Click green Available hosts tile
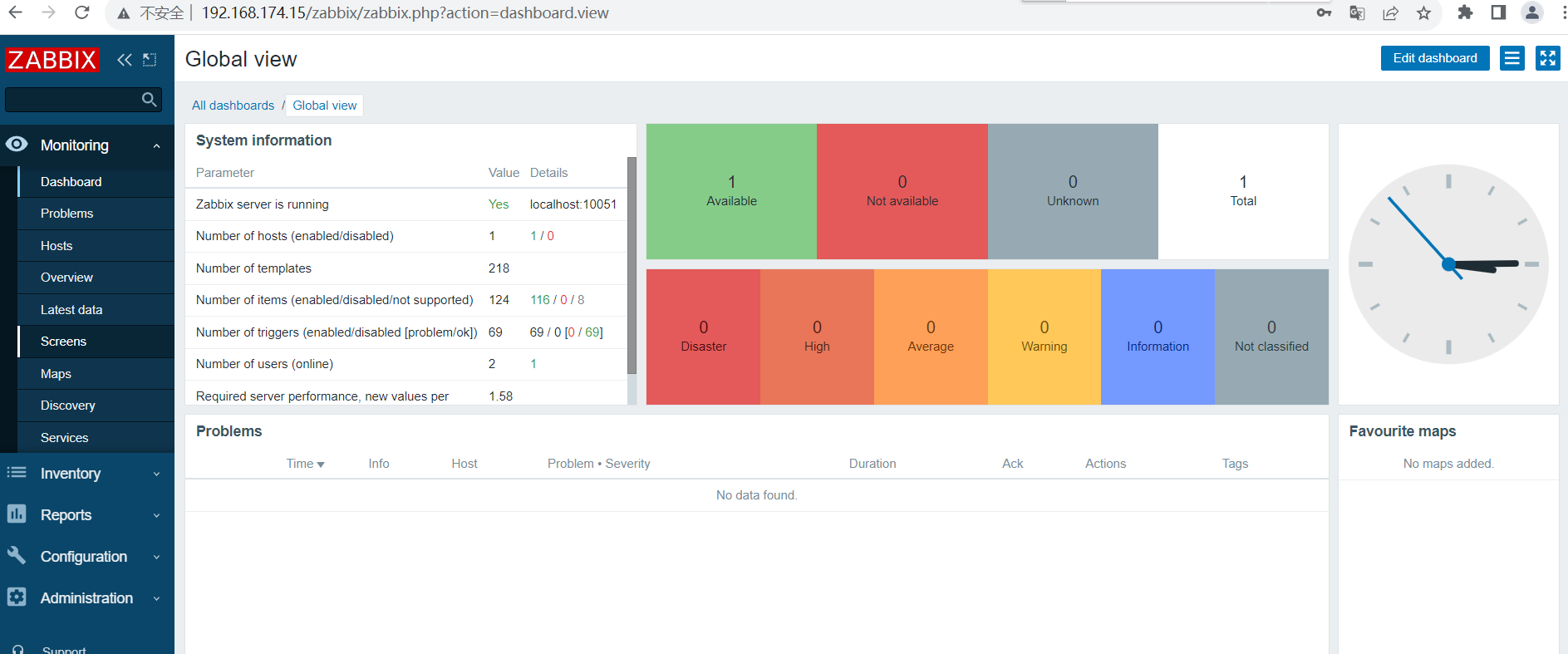The image size is (1568, 654). click(731, 191)
